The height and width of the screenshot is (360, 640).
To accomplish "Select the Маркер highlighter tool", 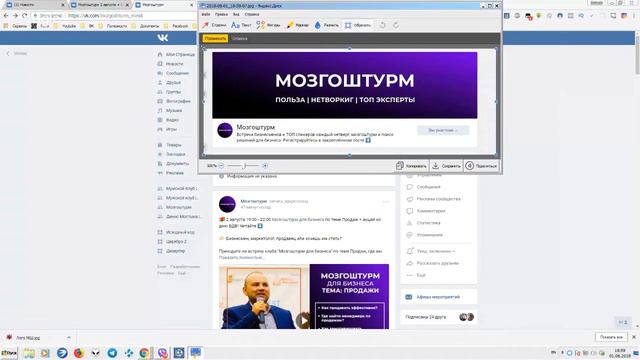I will click(298, 25).
